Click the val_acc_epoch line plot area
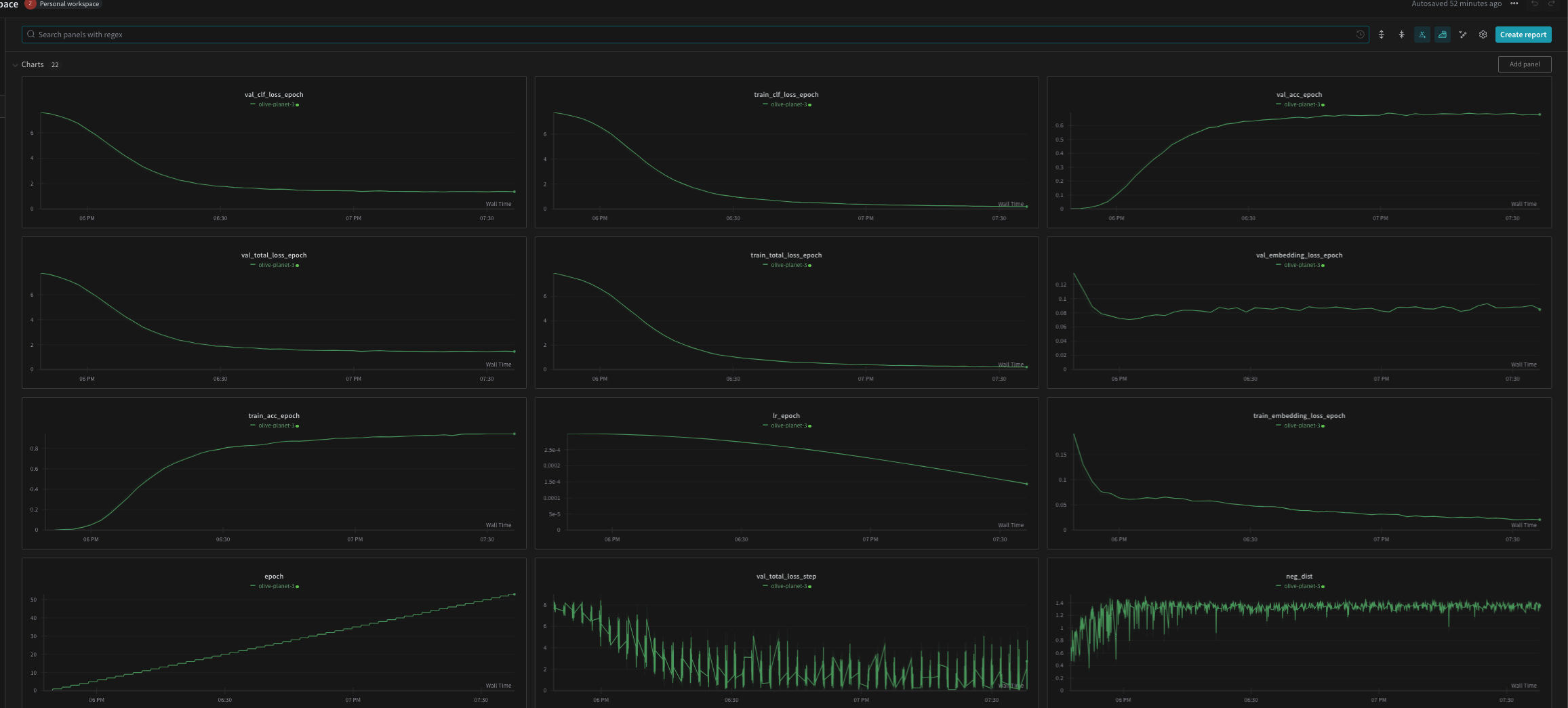The height and width of the screenshot is (708, 1568). (x=1305, y=161)
